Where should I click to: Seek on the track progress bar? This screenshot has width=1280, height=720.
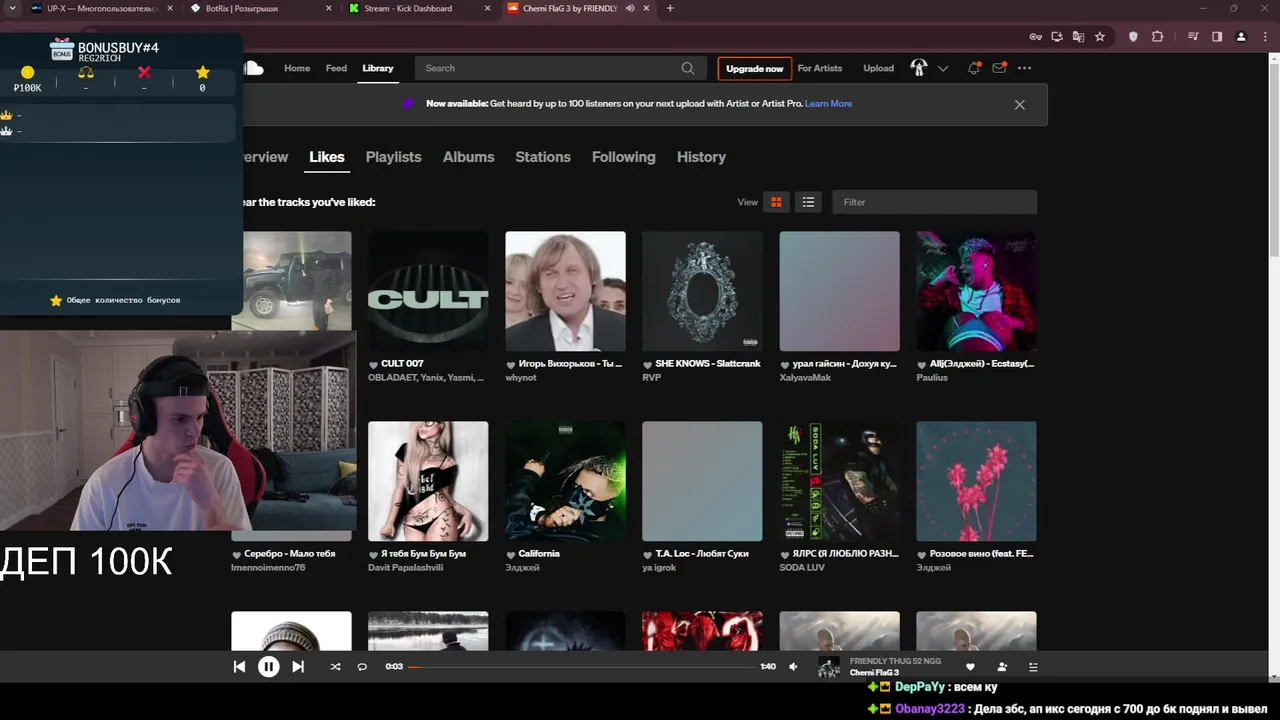coord(582,667)
